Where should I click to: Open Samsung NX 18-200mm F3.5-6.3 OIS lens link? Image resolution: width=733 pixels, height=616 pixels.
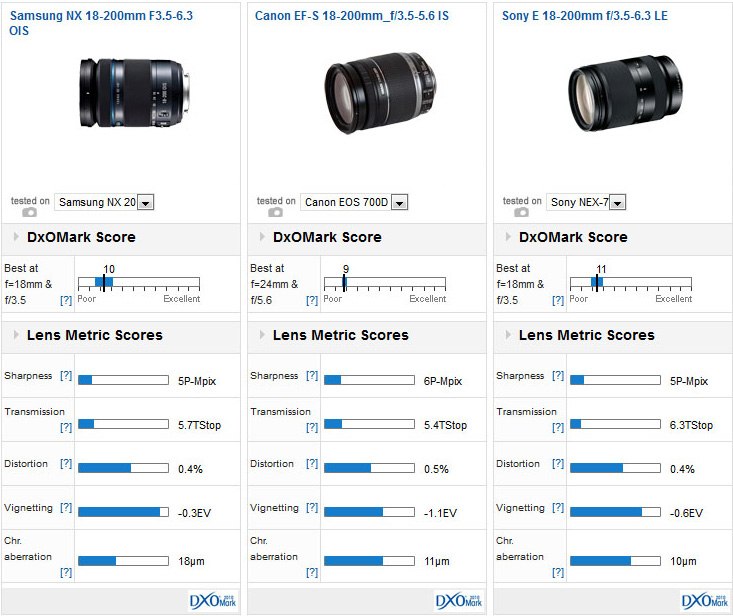coord(101,23)
